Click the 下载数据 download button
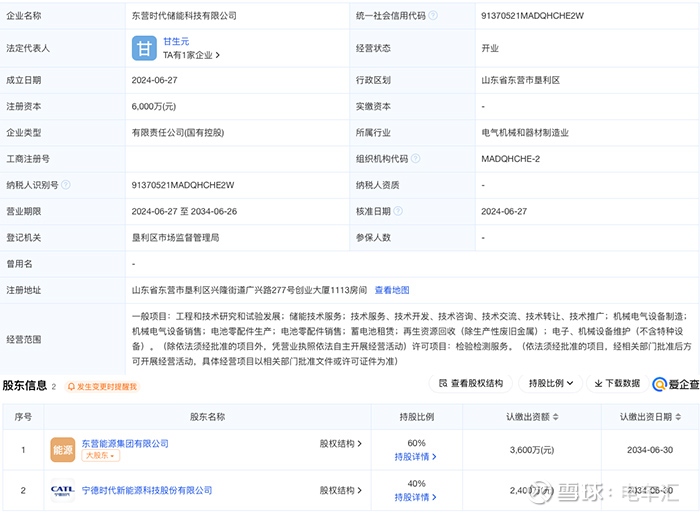 coord(617,383)
